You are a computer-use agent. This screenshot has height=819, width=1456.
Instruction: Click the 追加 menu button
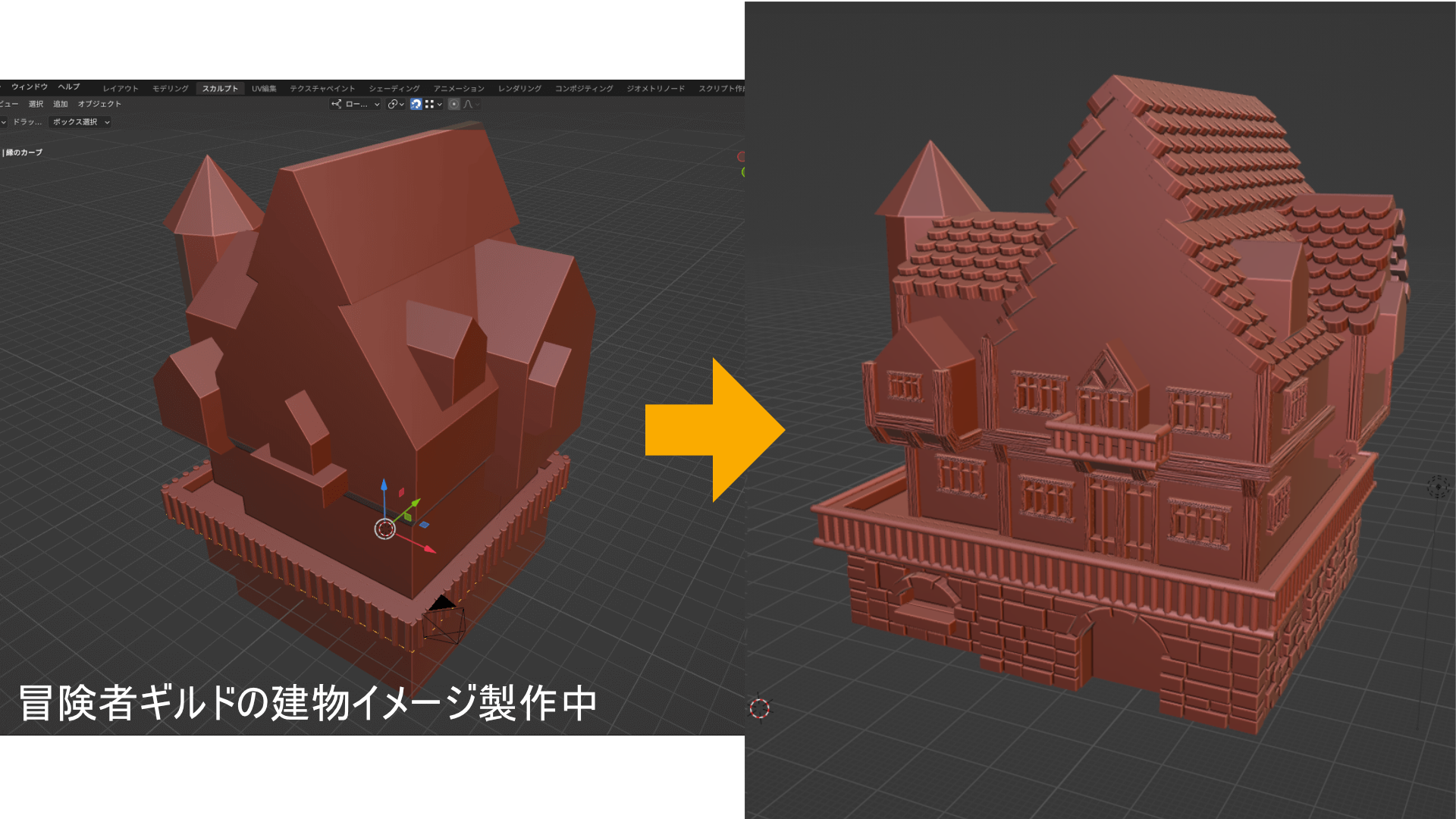61,105
